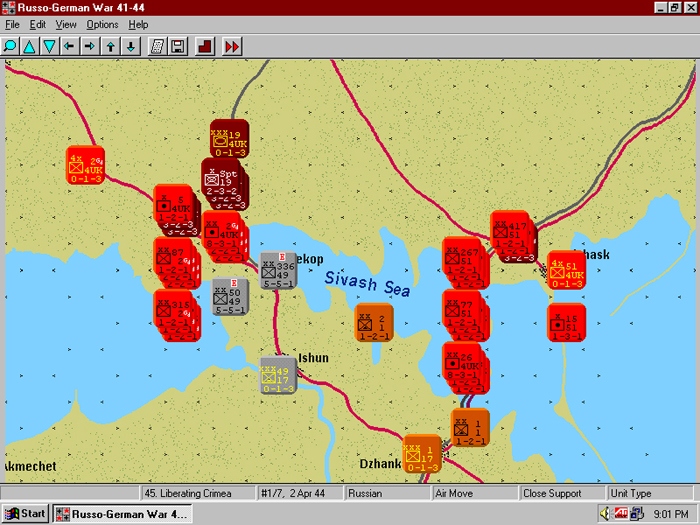Click the Russo-German War taskbar button
Screen dimensions: 700x525
click(123, 514)
